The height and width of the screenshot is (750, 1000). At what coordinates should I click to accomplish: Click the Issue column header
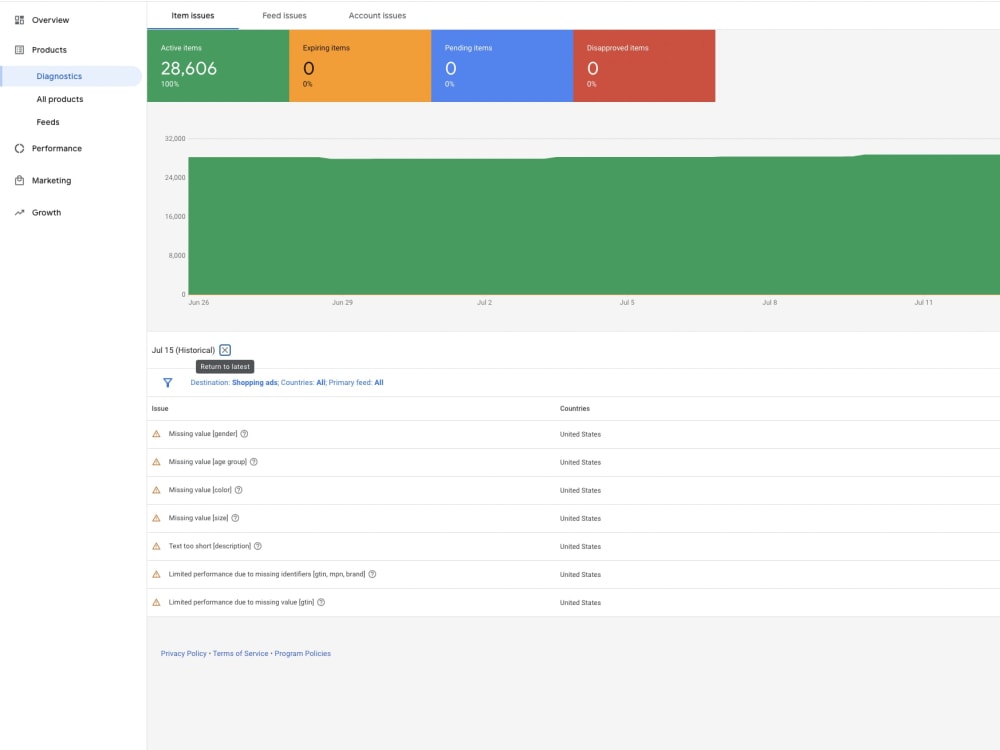coord(160,409)
